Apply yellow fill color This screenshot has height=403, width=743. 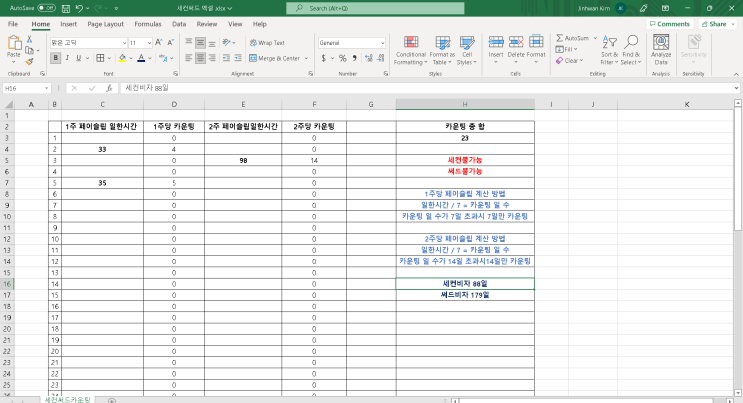pyautogui.click(x=122, y=58)
